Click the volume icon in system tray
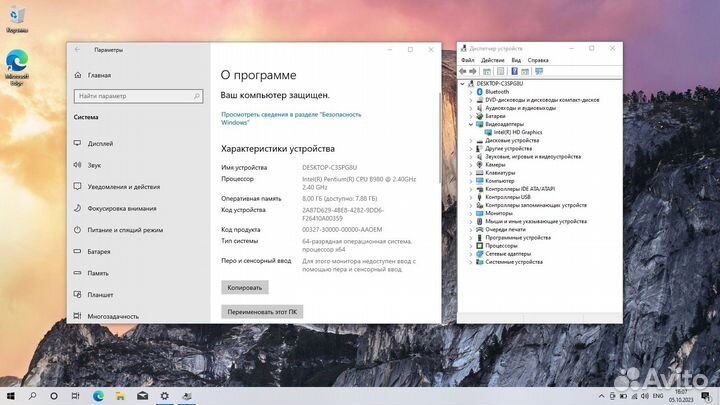 click(x=645, y=396)
